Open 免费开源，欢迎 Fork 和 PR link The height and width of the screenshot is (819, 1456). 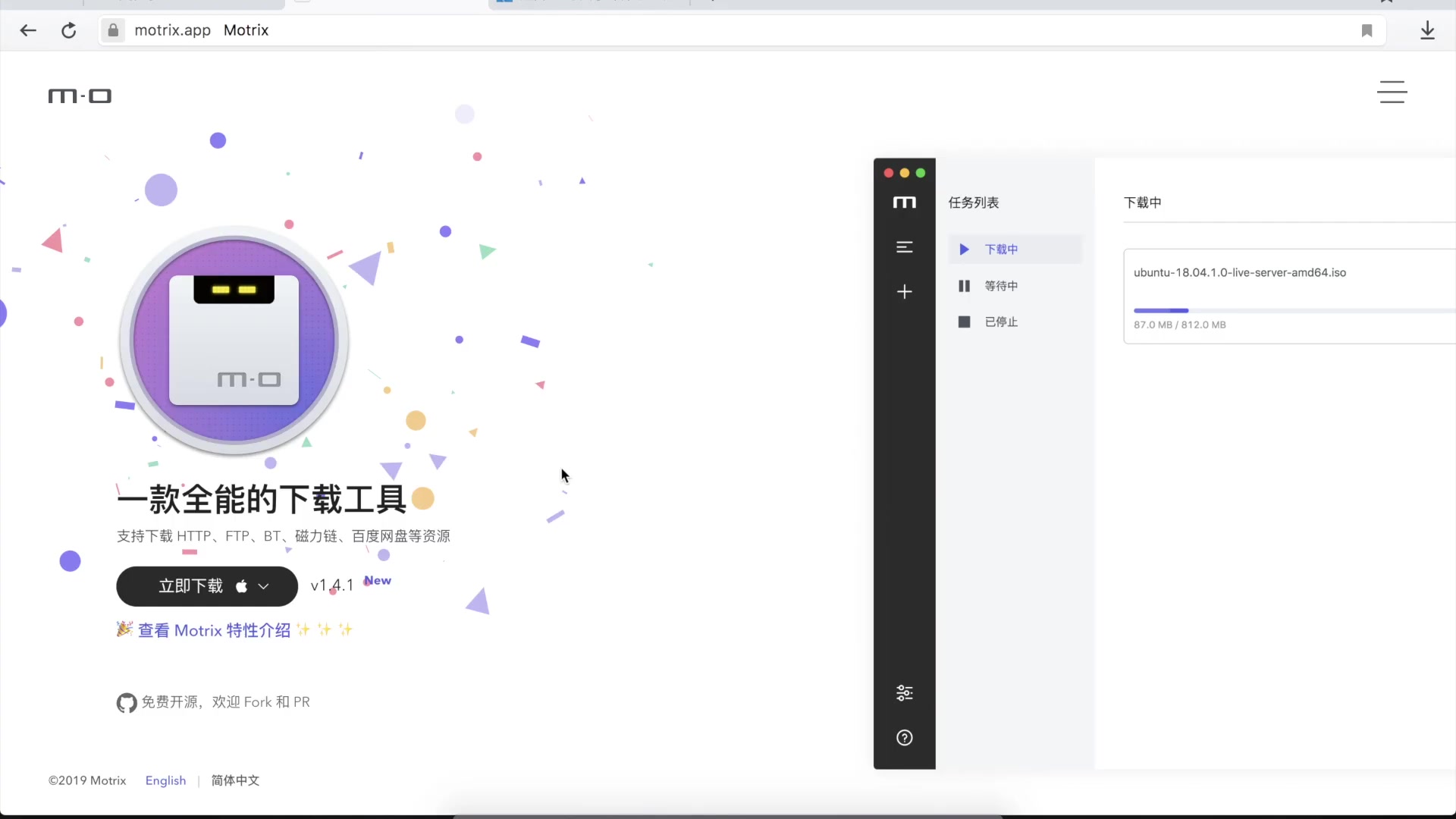(225, 702)
